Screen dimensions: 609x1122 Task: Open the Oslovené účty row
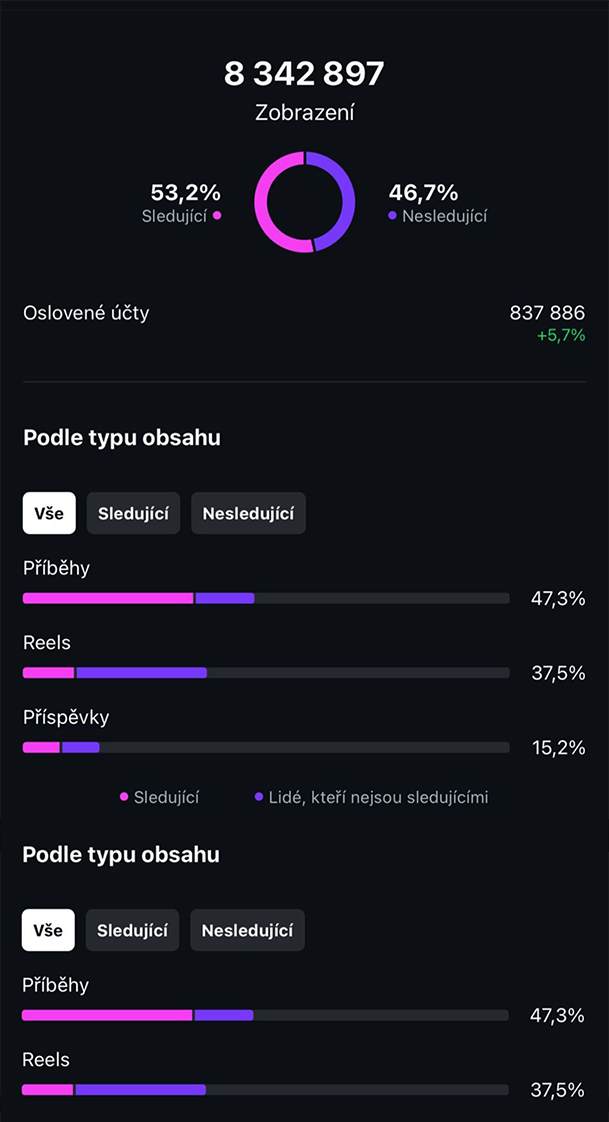(86, 313)
